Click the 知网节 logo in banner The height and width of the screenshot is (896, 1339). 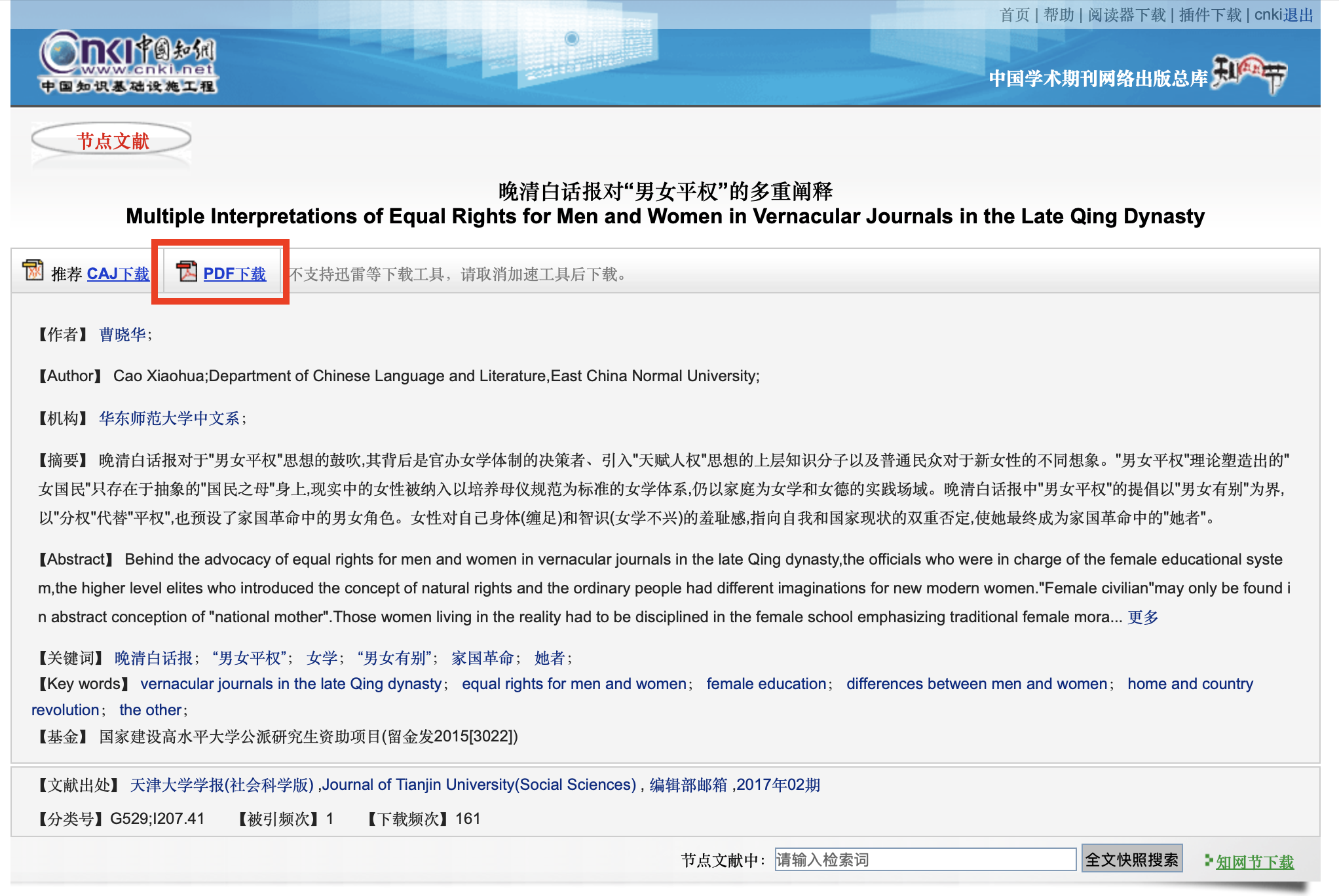(x=1249, y=74)
